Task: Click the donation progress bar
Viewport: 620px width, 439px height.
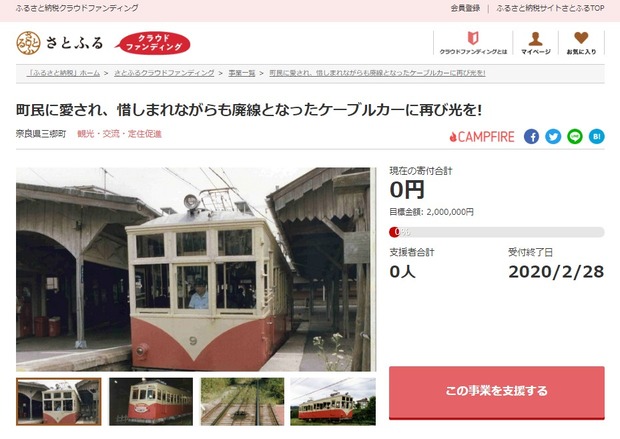Action: [497, 232]
